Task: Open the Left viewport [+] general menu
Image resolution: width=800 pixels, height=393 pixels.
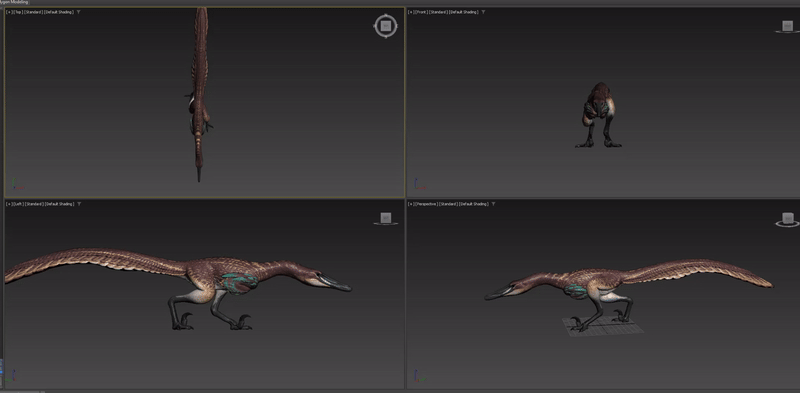Action: pyautogui.click(x=9, y=204)
